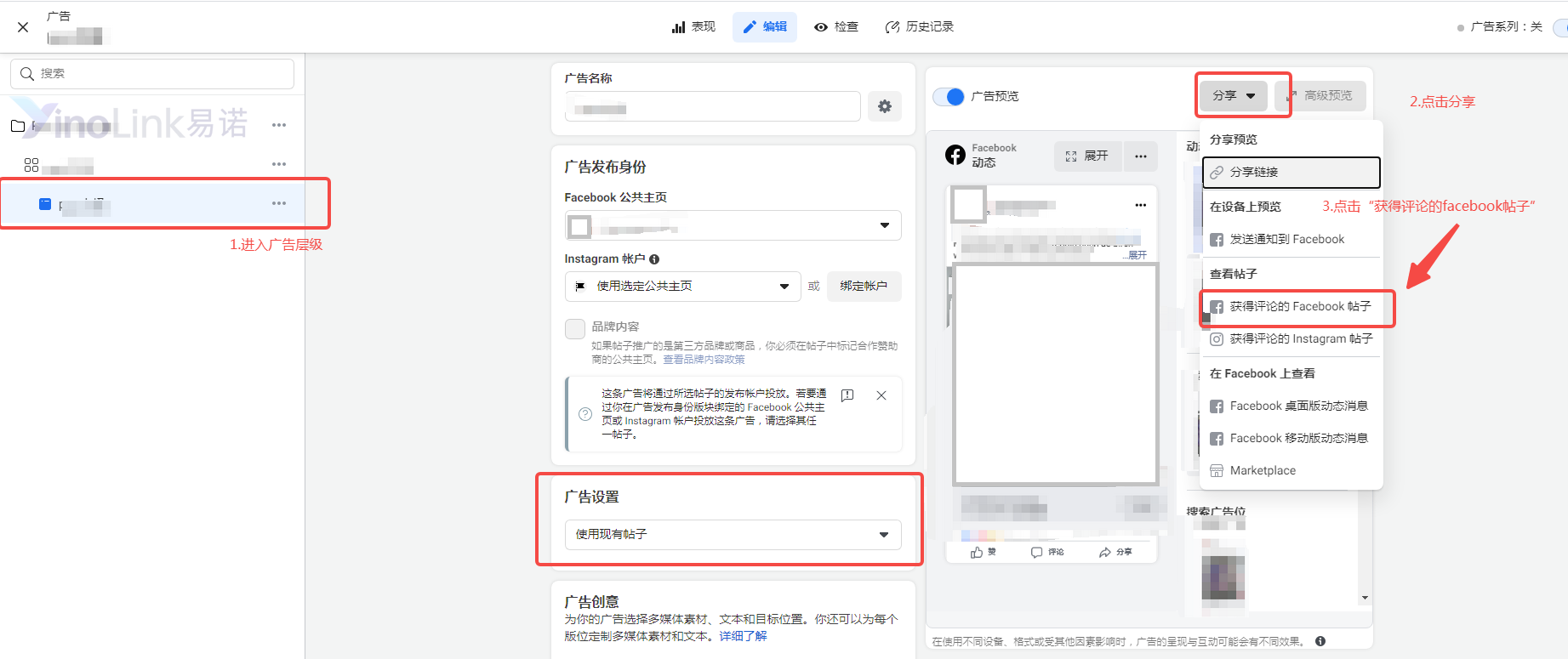Open more options for campaign folder row
Viewport: 1568px width, 659px height.
(x=279, y=125)
